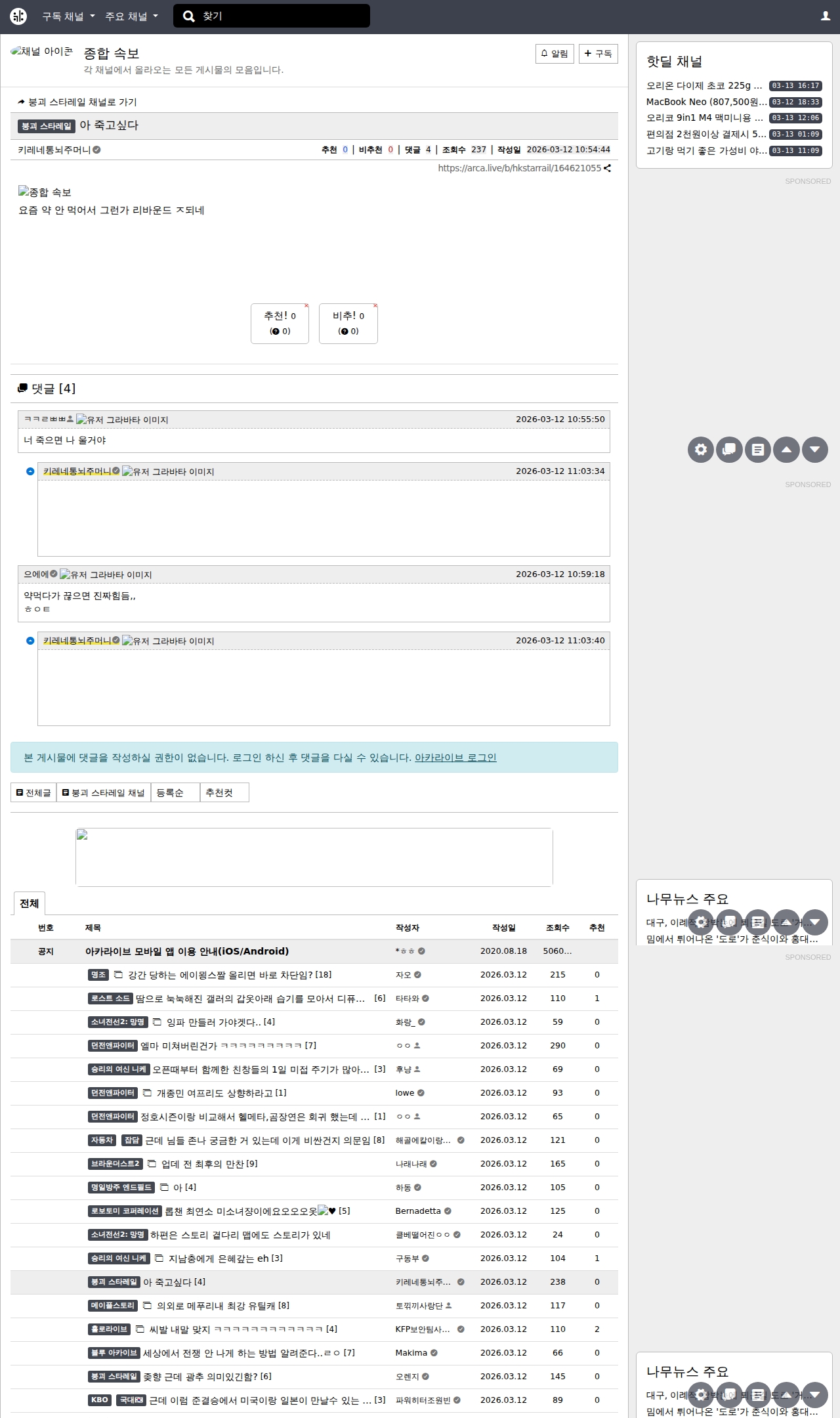Open the 등록순 sort selector

[175, 792]
